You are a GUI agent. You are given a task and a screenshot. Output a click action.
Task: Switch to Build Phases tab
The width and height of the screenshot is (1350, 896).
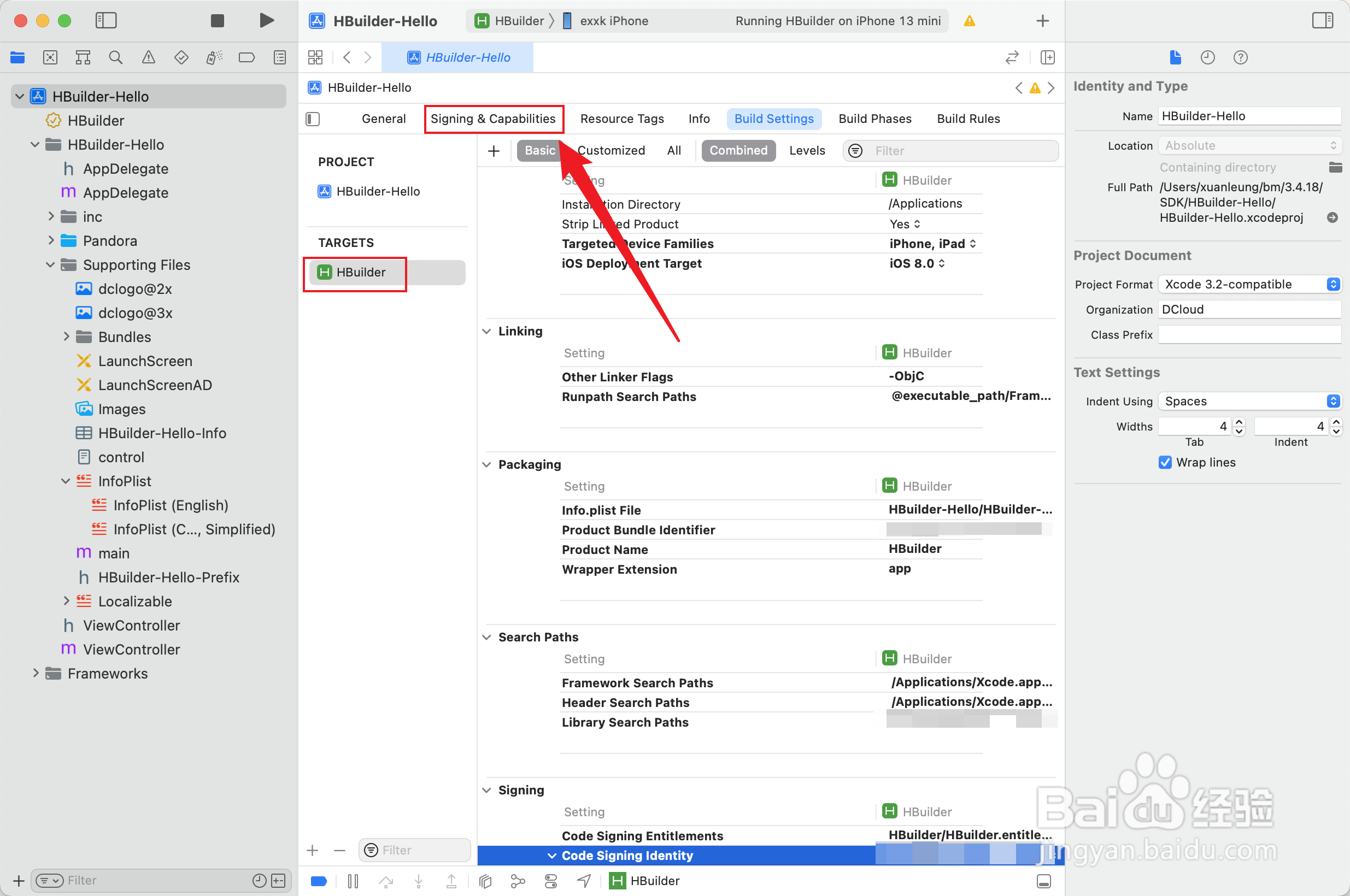click(x=874, y=119)
